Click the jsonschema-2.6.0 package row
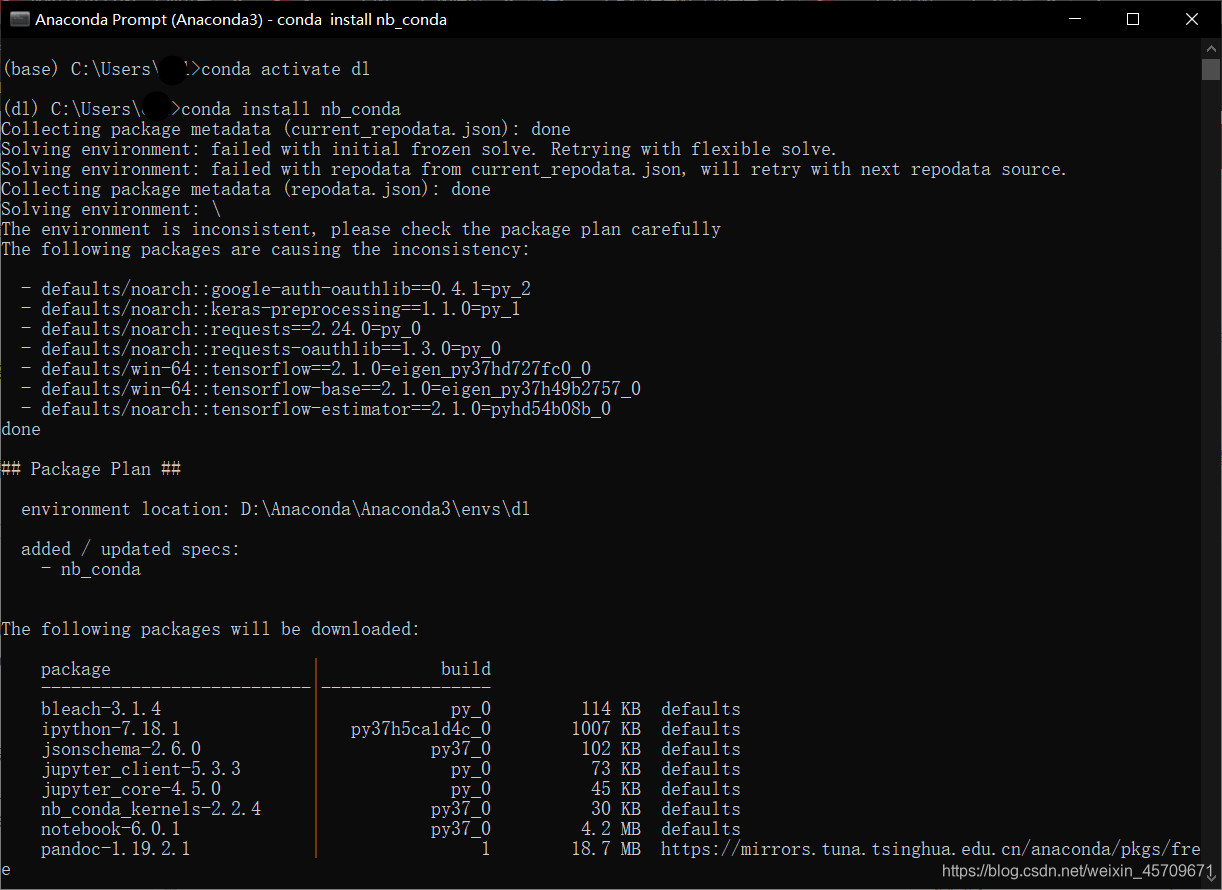This screenshot has width=1222, height=890. tap(391, 749)
